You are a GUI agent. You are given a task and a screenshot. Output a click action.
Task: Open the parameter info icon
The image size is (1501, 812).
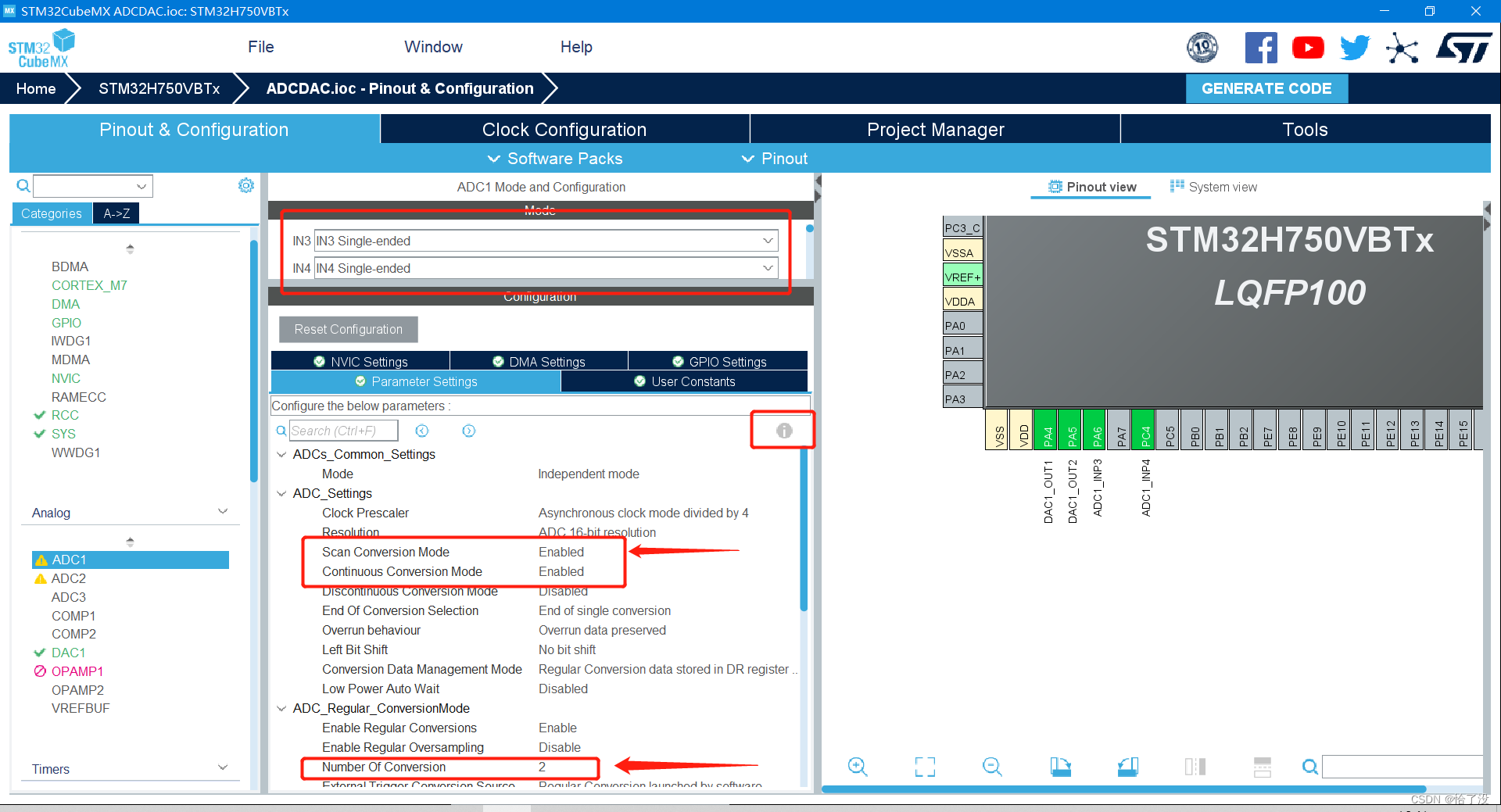click(x=784, y=431)
